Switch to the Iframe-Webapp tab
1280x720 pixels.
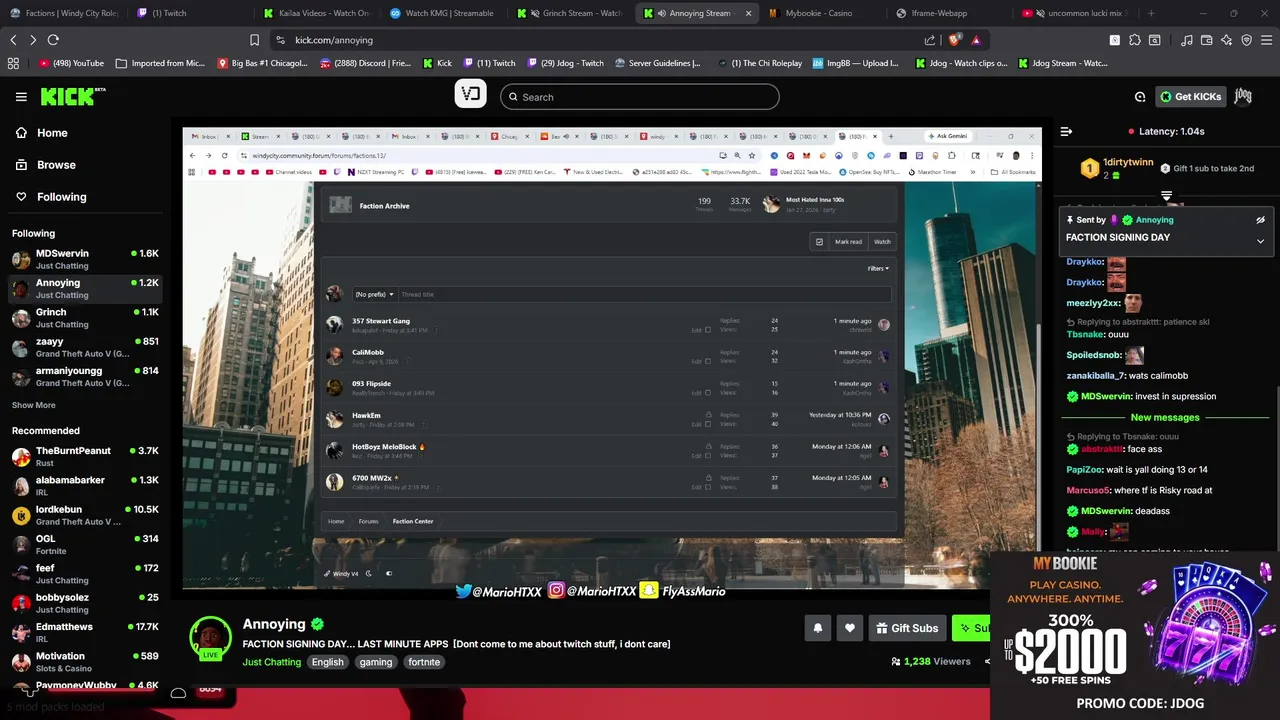pos(947,13)
